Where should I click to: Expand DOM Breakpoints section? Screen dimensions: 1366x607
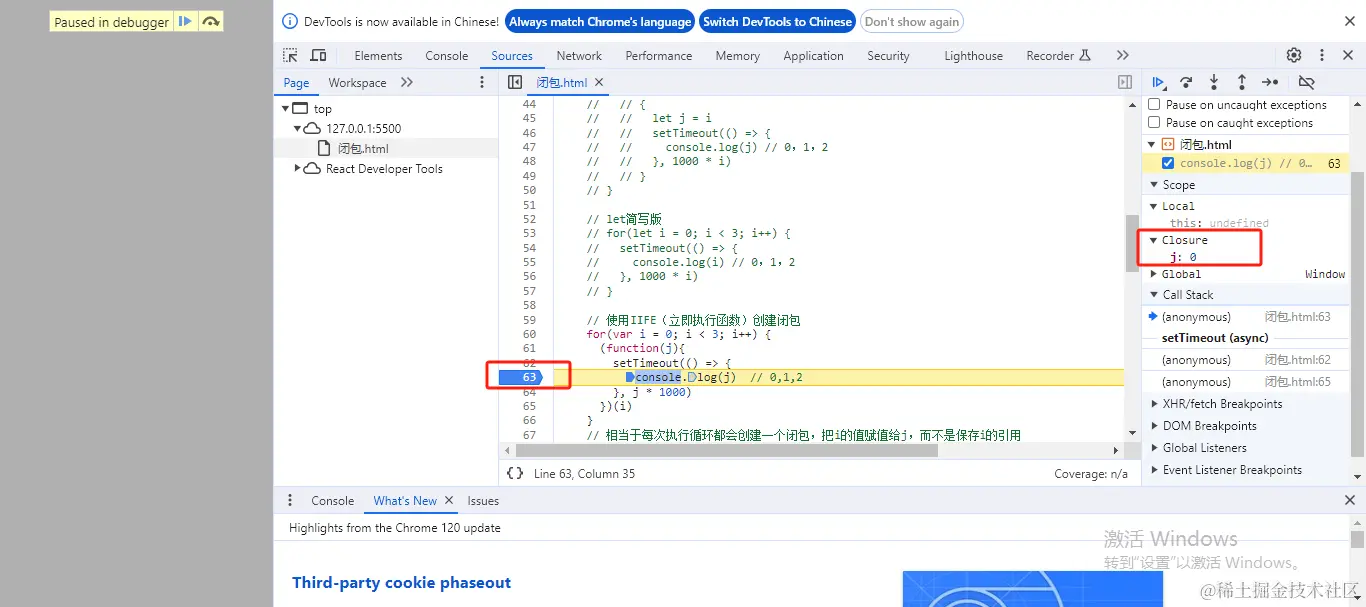(1154, 426)
